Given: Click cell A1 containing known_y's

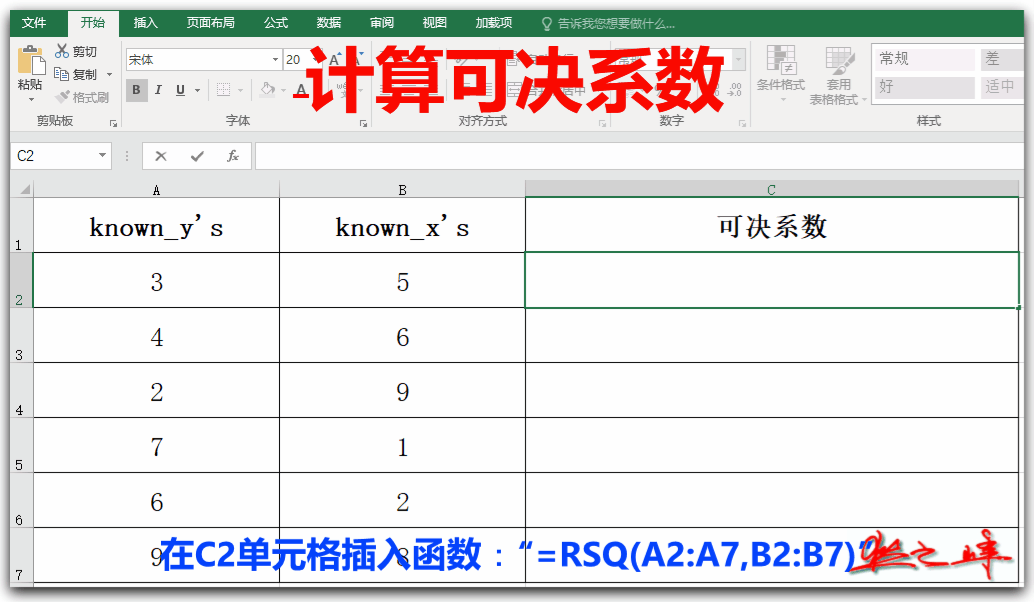Looking at the screenshot, I should tap(156, 225).
